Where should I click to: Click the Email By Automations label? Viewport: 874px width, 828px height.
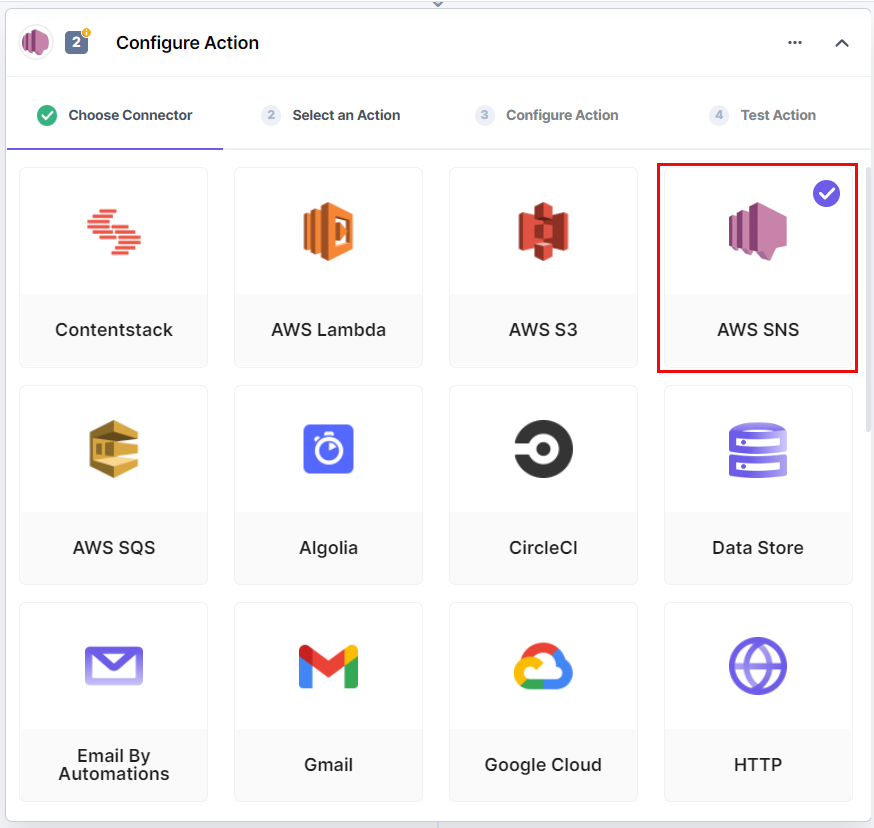[114, 764]
